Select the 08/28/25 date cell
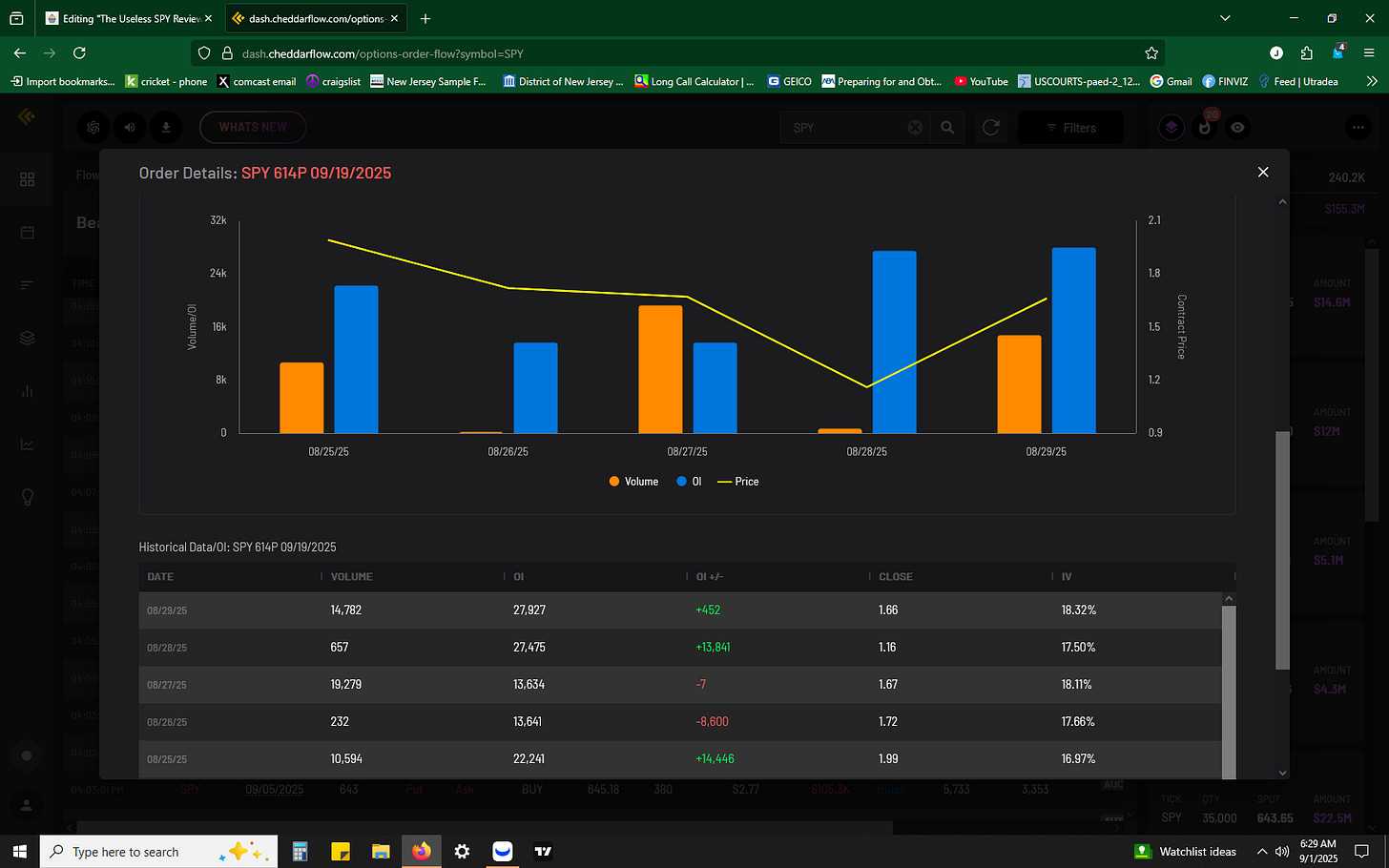The height and width of the screenshot is (868, 1389). click(167, 648)
